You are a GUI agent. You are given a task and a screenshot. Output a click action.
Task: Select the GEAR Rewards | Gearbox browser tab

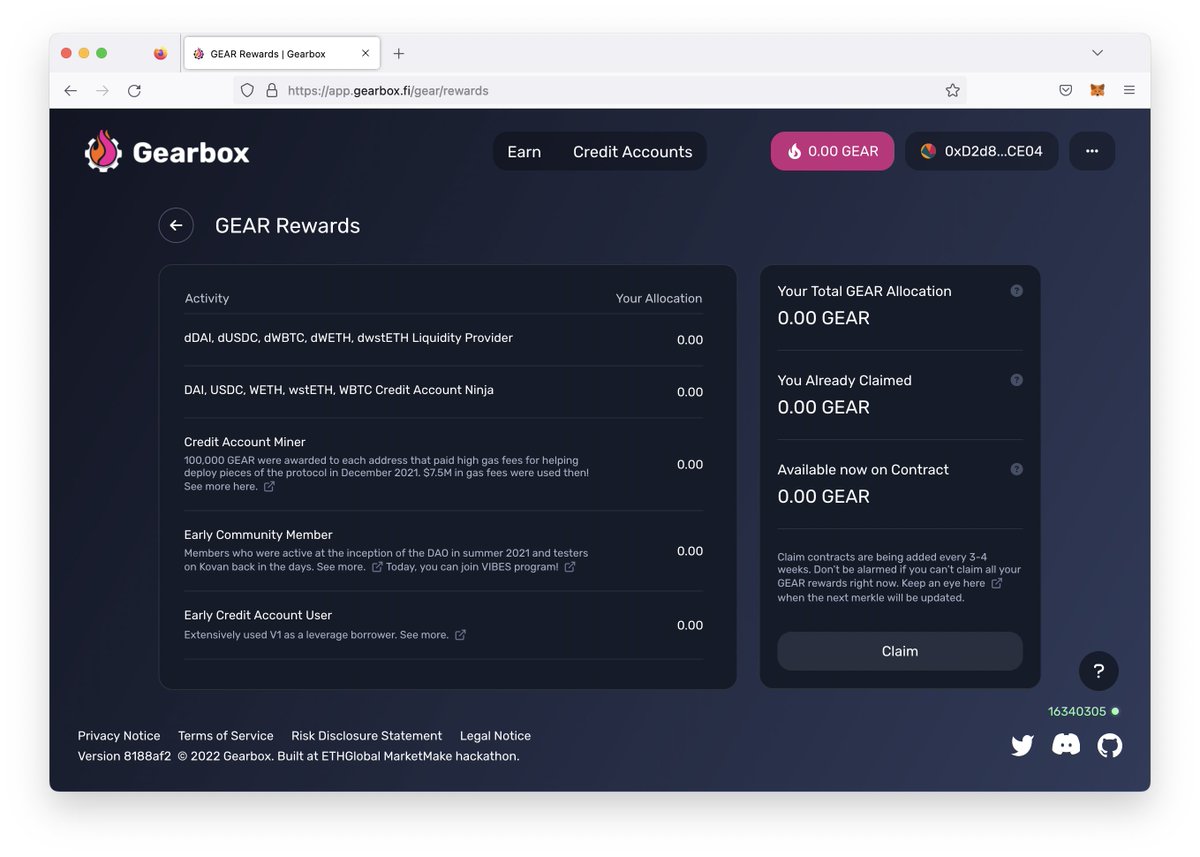click(281, 54)
